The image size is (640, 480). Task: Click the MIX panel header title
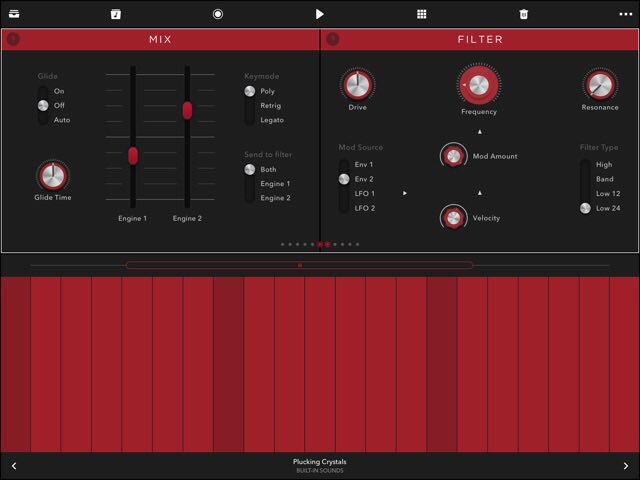(160, 40)
